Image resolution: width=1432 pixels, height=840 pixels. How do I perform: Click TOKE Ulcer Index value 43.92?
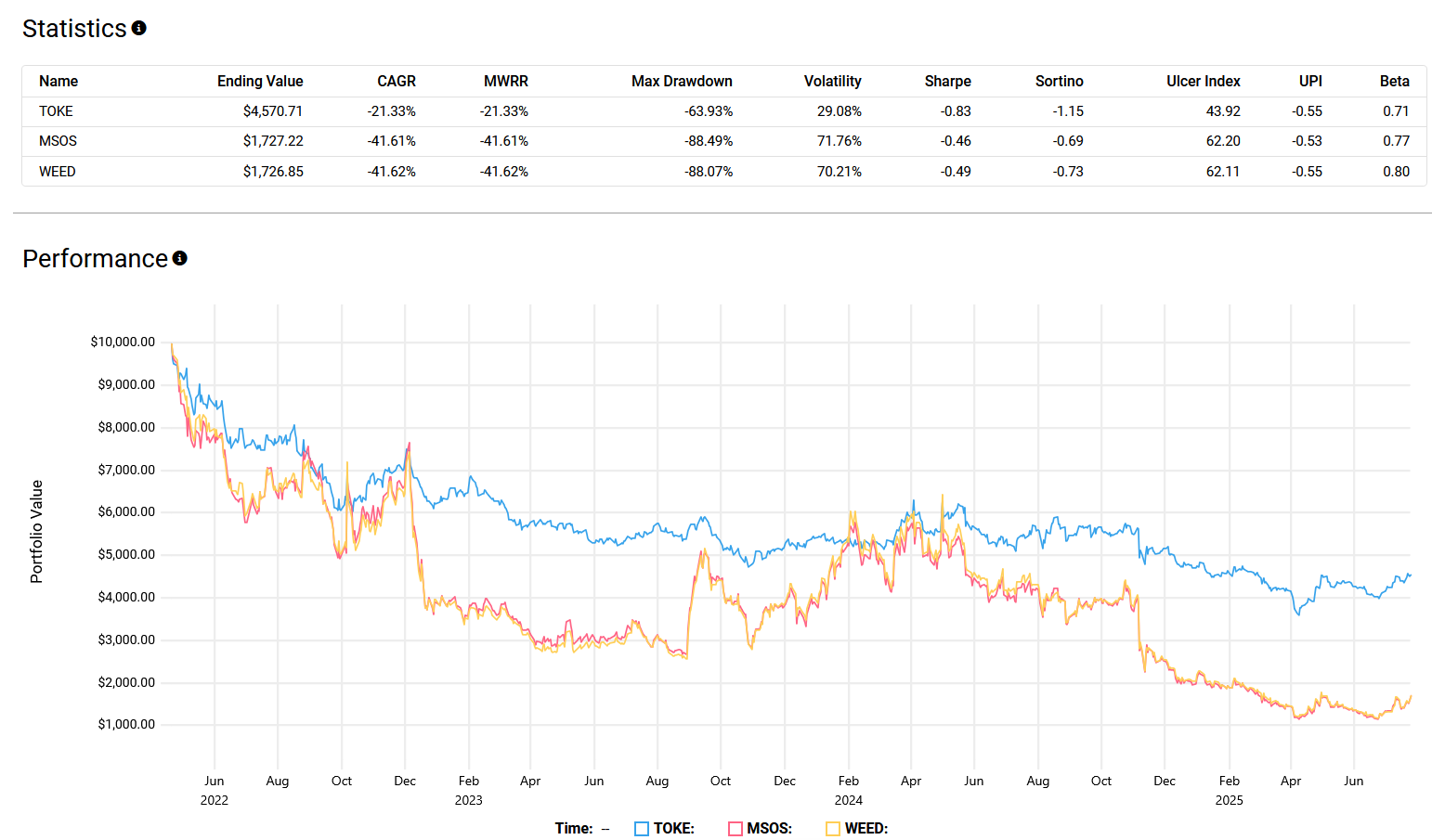(1223, 111)
